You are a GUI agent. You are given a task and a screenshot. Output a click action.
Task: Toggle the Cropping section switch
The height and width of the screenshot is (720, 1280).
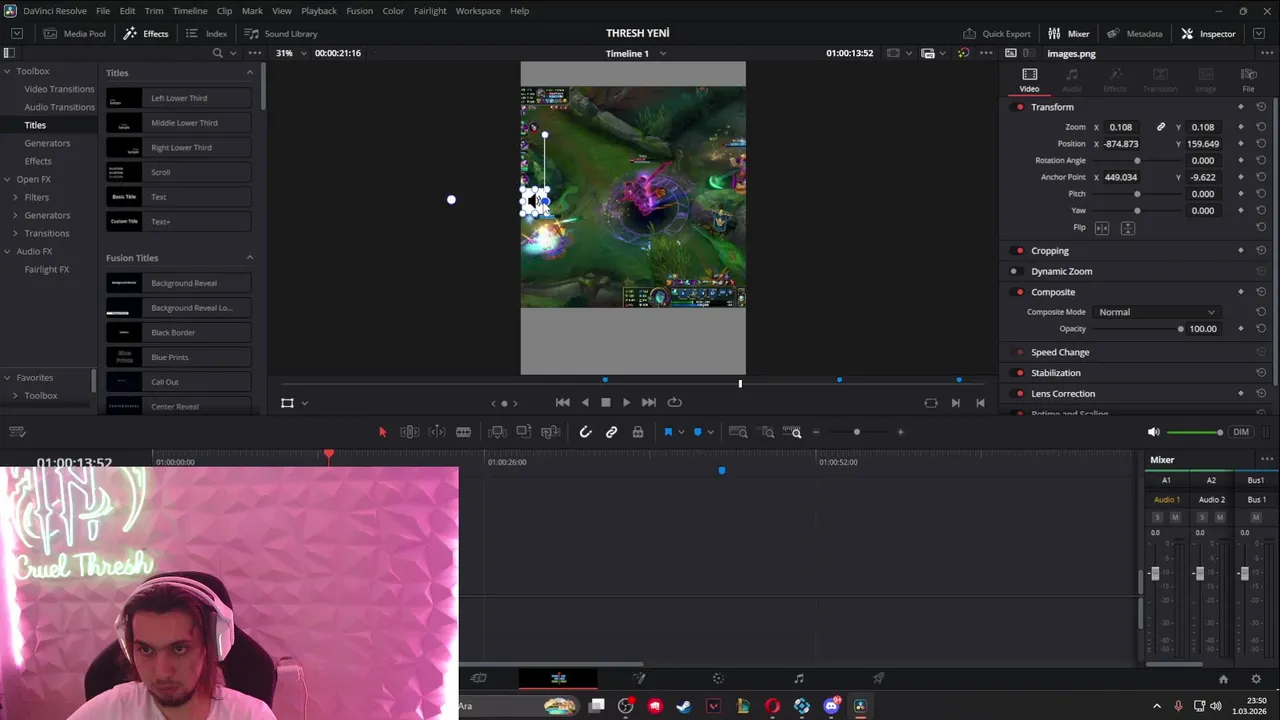click(x=1019, y=251)
